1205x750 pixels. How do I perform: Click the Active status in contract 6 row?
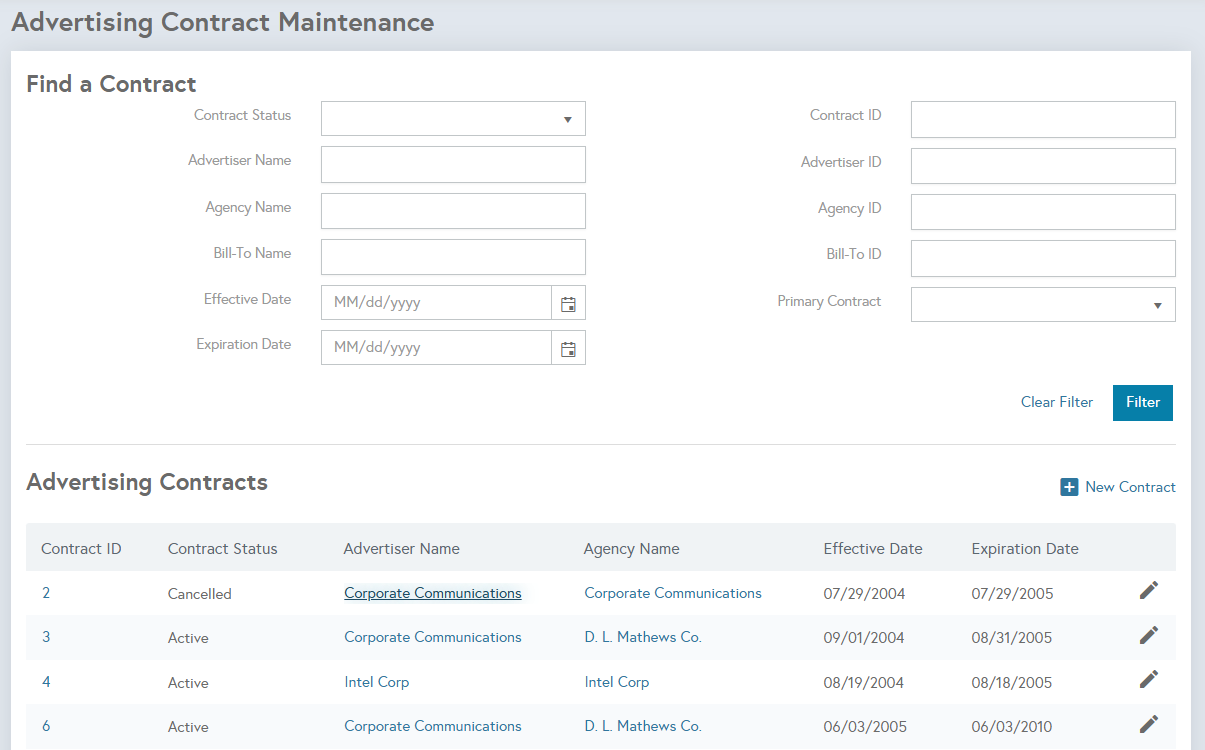tap(188, 727)
